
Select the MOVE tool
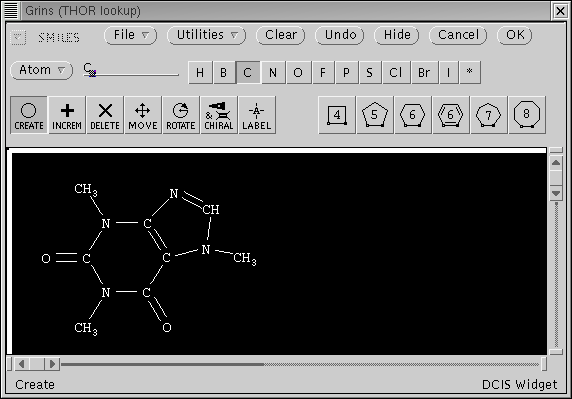143,115
